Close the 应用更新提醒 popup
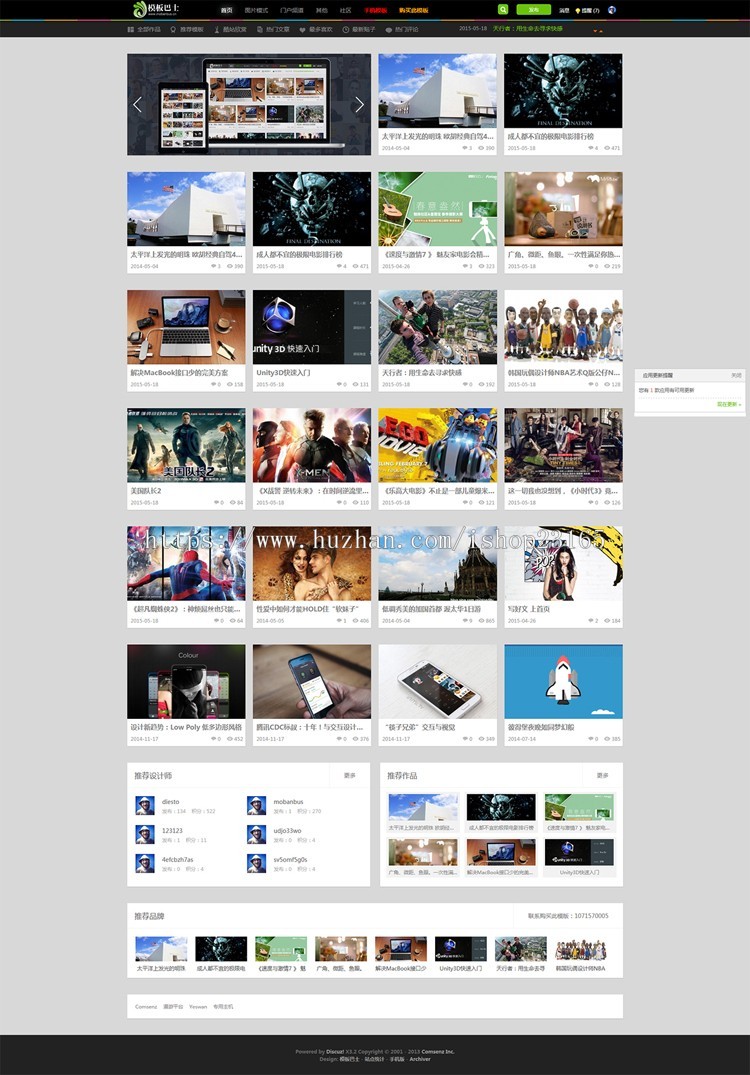 click(x=736, y=375)
